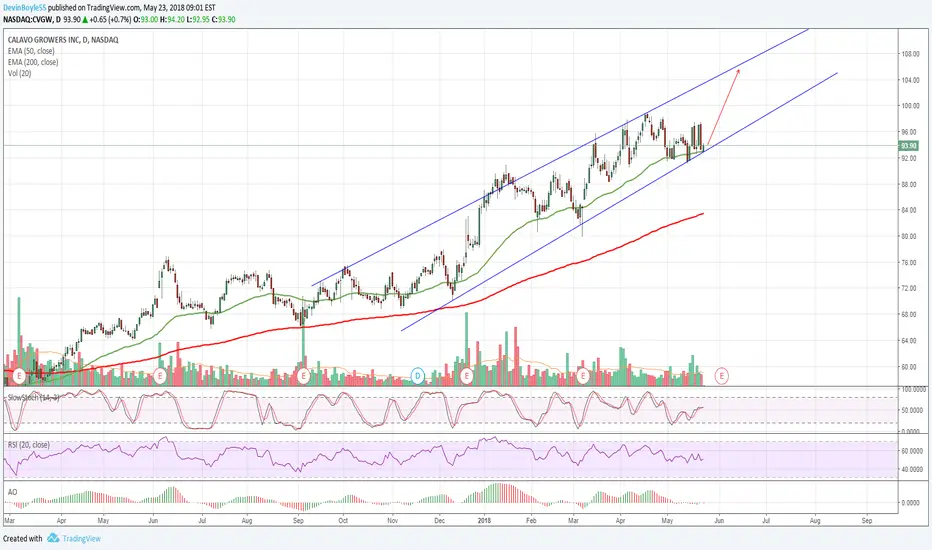Click the 84.00 price axis label

click(910, 210)
